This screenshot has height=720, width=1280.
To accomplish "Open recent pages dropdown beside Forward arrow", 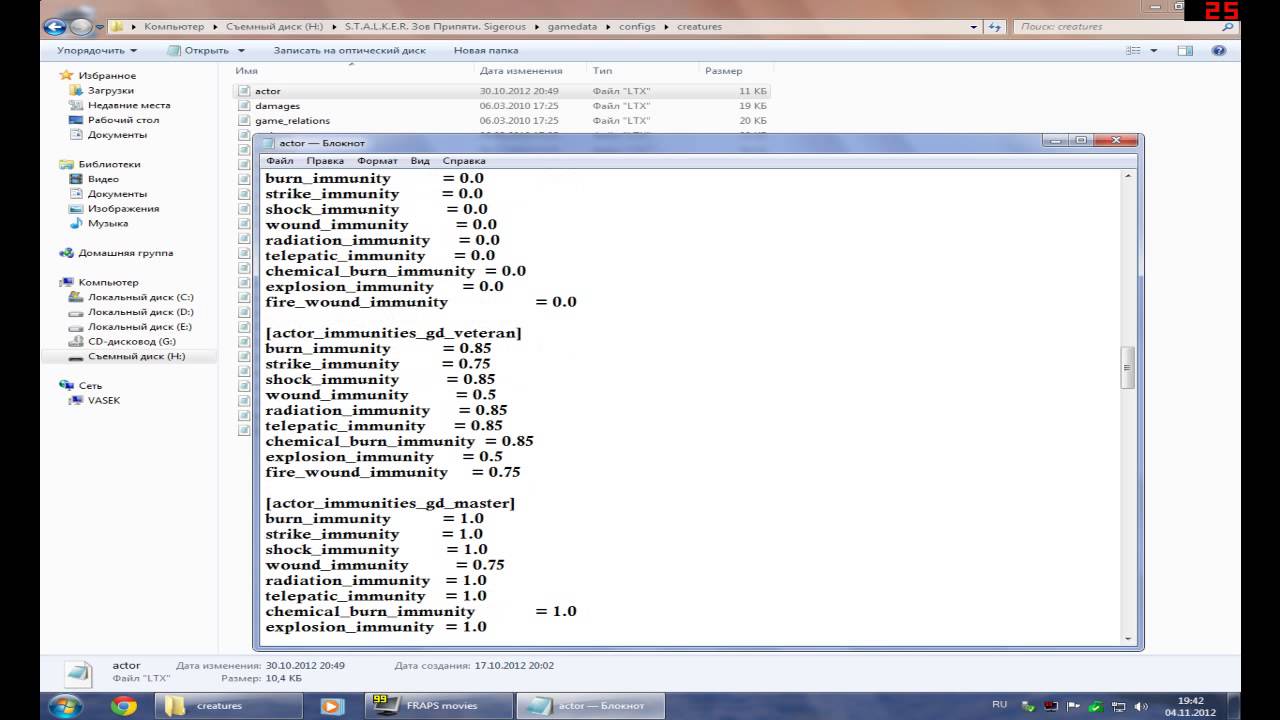I will [99, 27].
